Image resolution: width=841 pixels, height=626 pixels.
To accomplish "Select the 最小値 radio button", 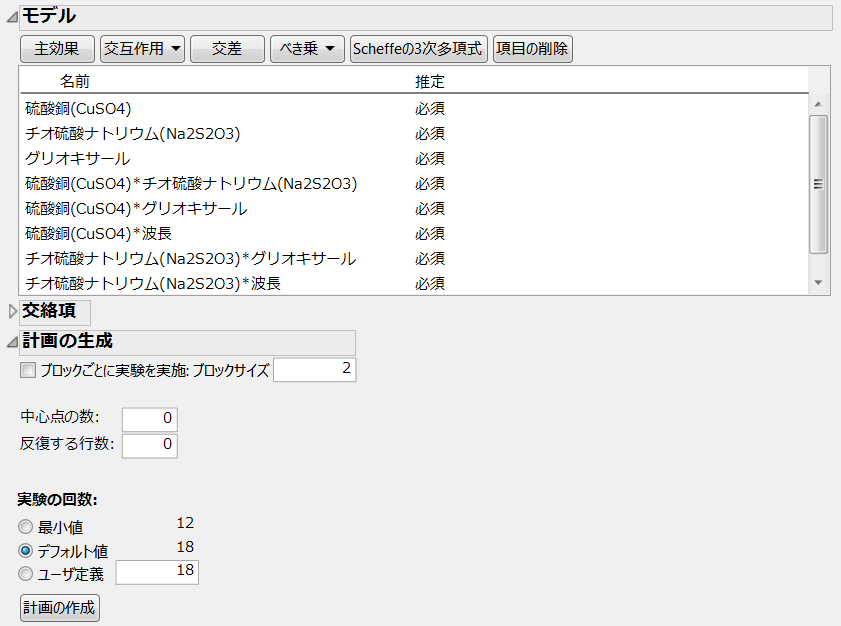I will pos(26,527).
